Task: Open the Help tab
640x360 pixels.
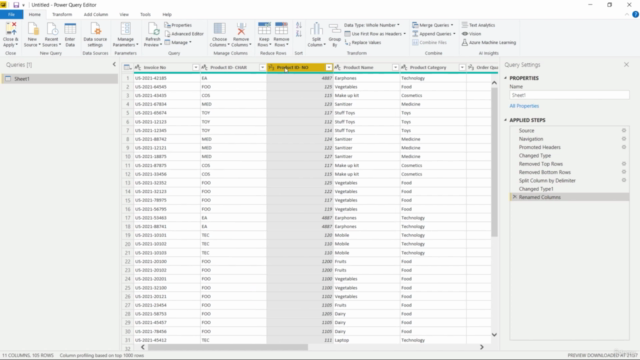Action: coord(167,14)
